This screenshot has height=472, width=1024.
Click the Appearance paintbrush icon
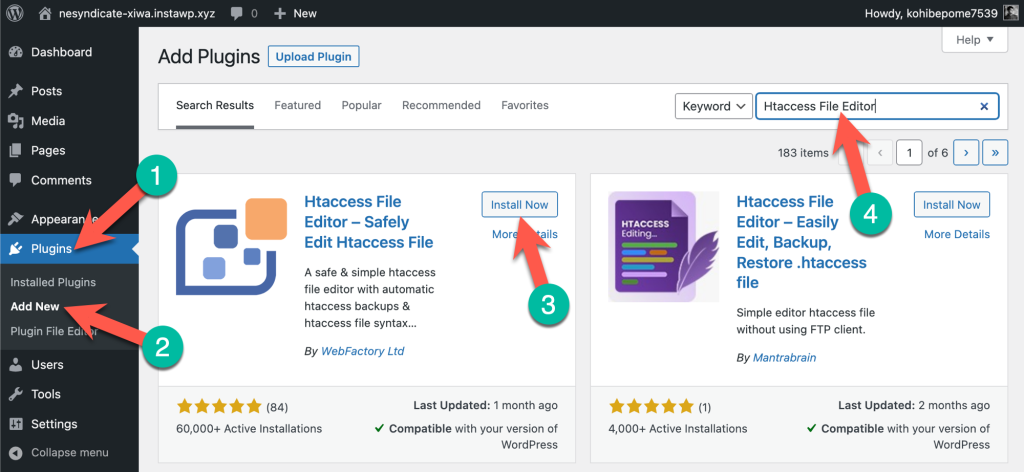(16, 219)
